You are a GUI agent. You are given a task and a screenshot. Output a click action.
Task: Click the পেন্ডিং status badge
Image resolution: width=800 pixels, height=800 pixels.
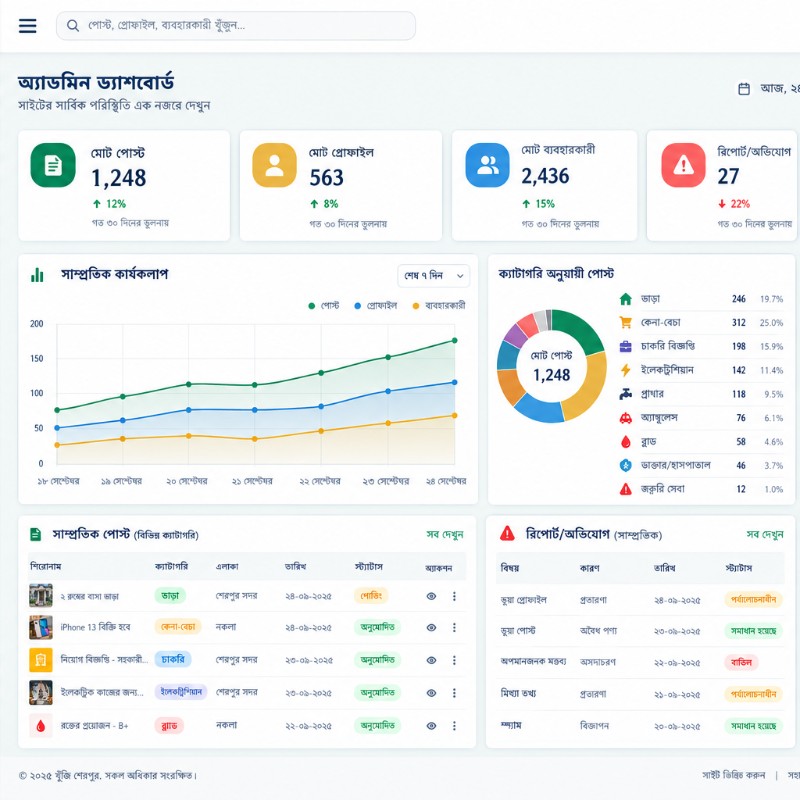[x=371, y=595]
